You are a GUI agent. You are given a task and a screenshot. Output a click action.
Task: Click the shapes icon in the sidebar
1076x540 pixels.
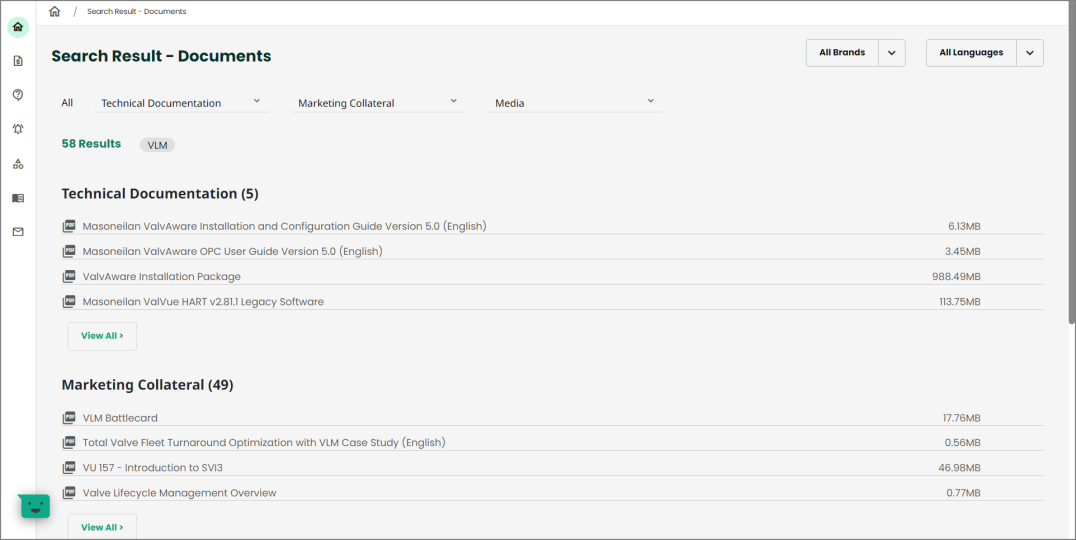coord(18,164)
